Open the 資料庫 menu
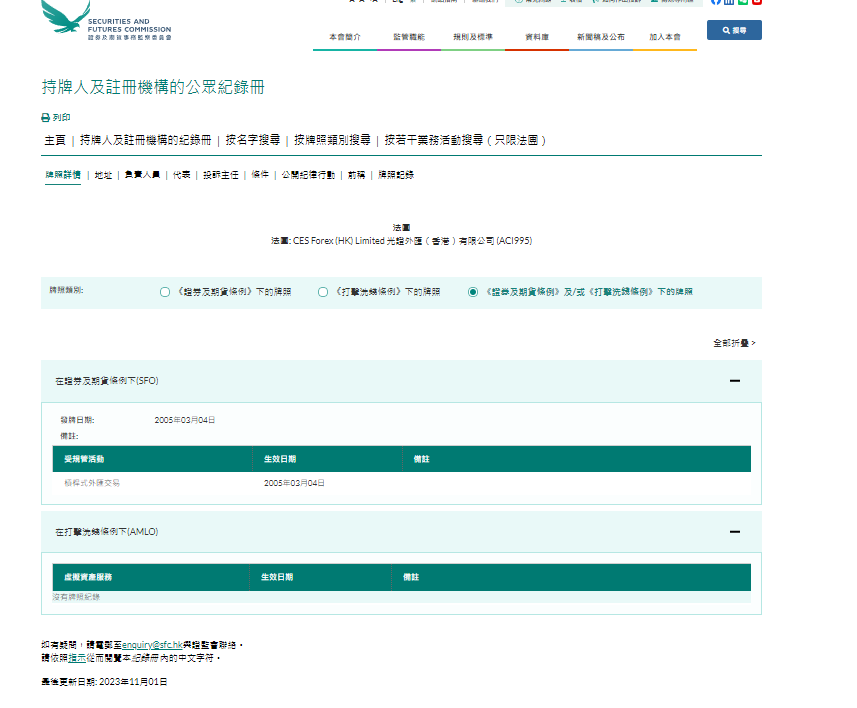The image size is (857, 708). point(537,37)
